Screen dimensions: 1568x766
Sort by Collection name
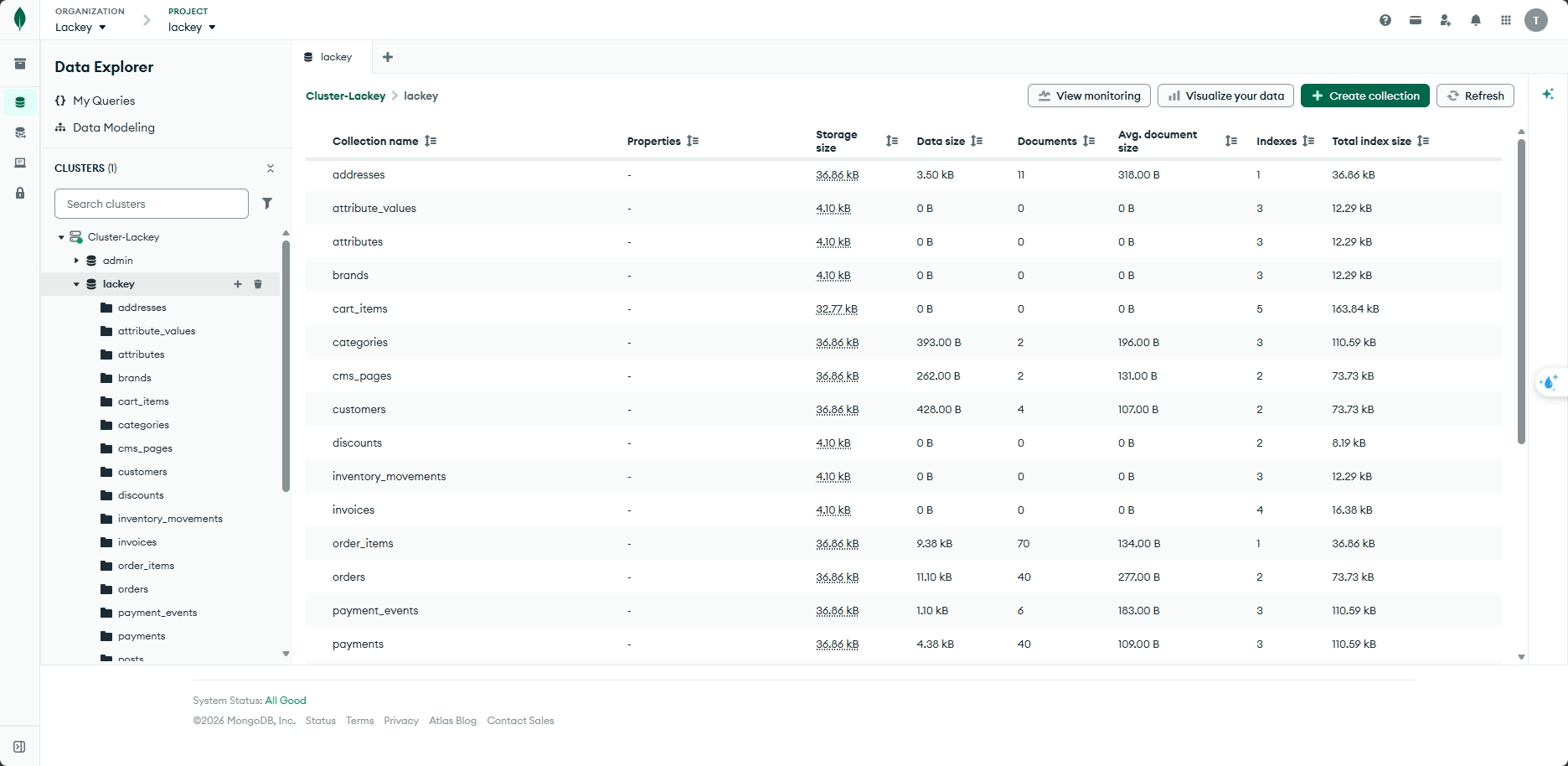point(431,141)
